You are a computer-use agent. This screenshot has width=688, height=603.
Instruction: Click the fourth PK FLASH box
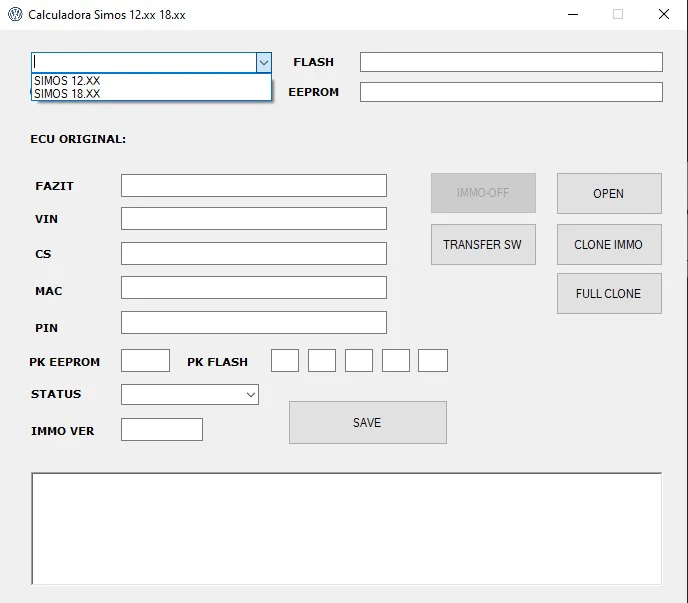(396, 361)
